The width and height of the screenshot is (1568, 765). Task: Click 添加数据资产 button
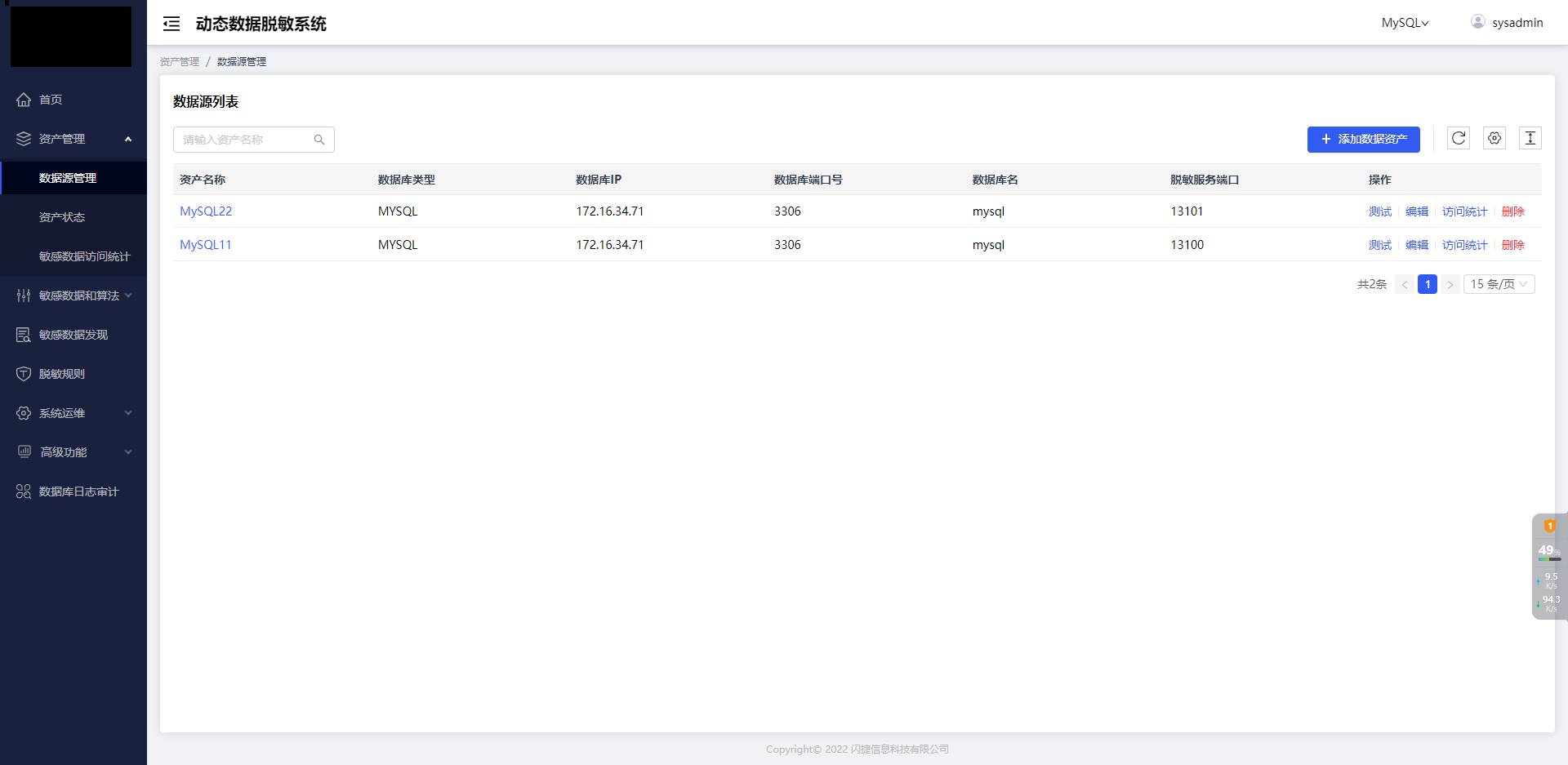tap(1364, 139)
